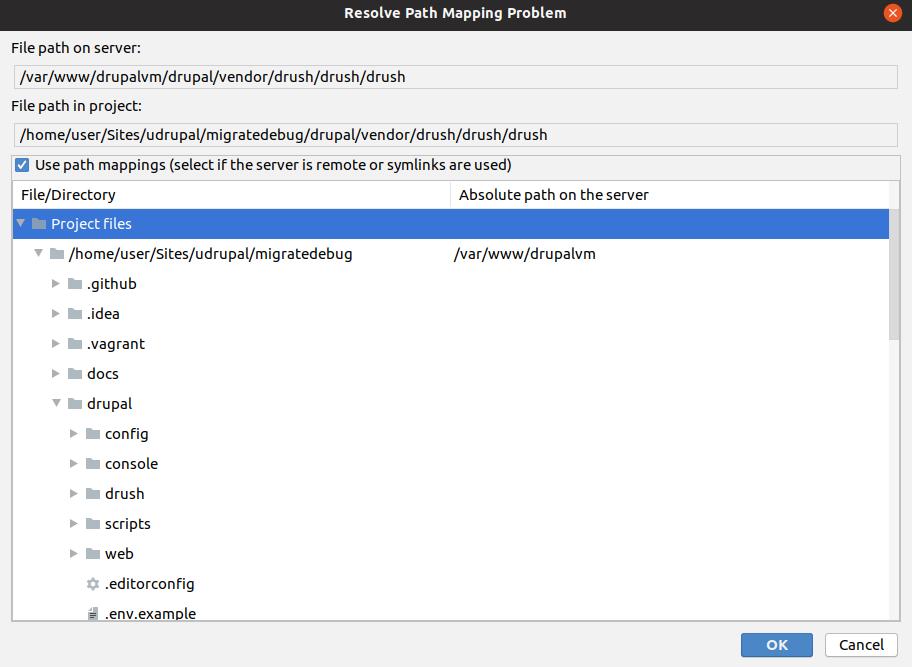Click the console folder icon
This screenshot has width=912, height=667.
click(93, 463)
